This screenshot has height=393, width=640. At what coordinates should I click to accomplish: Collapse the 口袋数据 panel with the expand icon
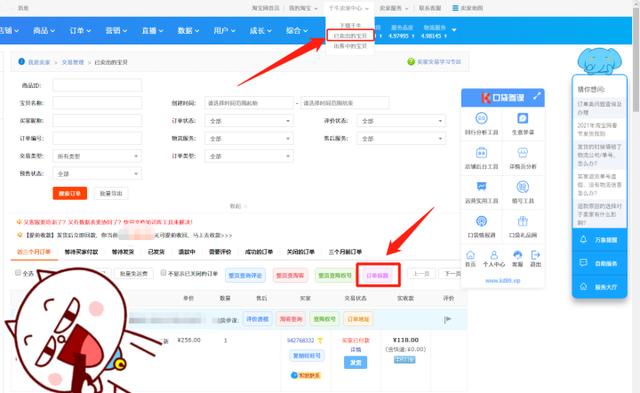point(537,96)
